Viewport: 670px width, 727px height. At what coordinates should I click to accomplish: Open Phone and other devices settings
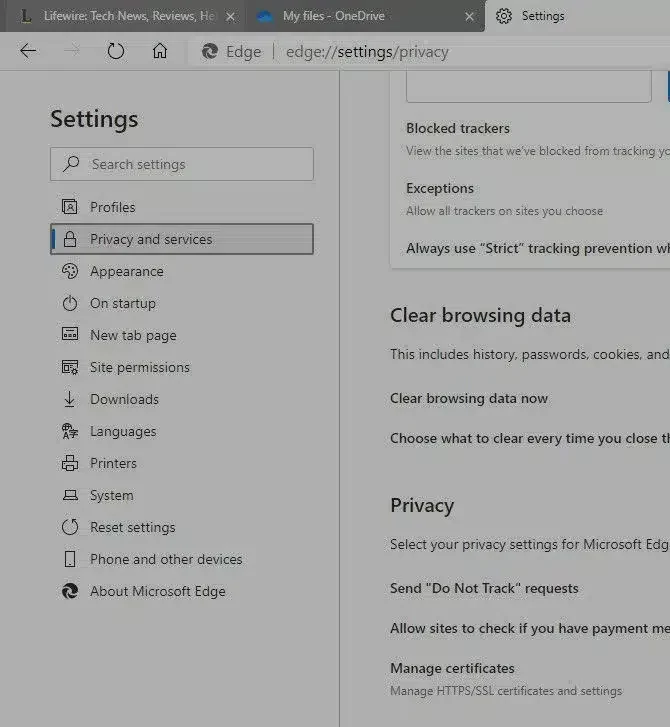182,559
